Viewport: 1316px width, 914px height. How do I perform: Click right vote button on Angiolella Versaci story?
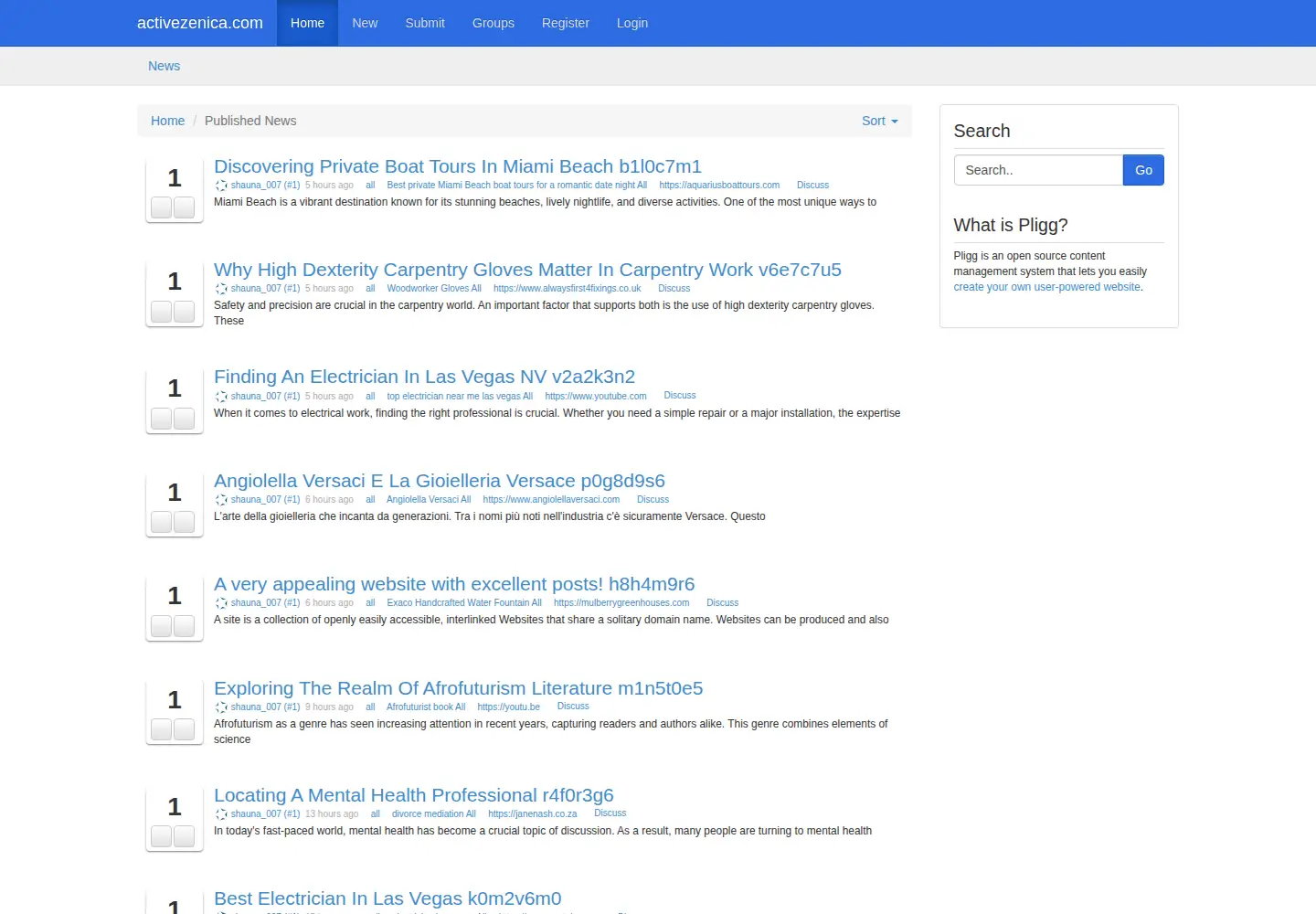184,522
